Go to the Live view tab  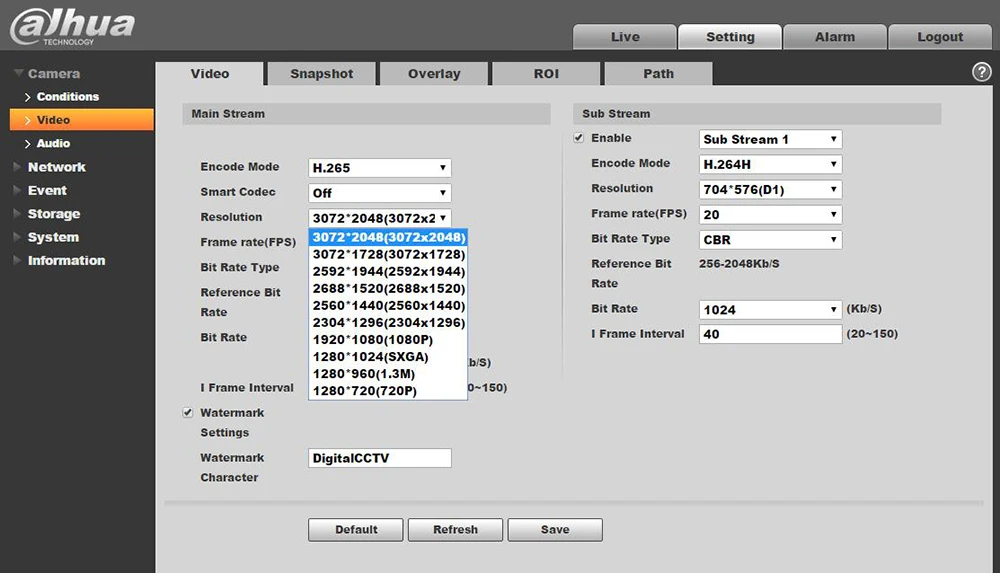tap(624, 37)
